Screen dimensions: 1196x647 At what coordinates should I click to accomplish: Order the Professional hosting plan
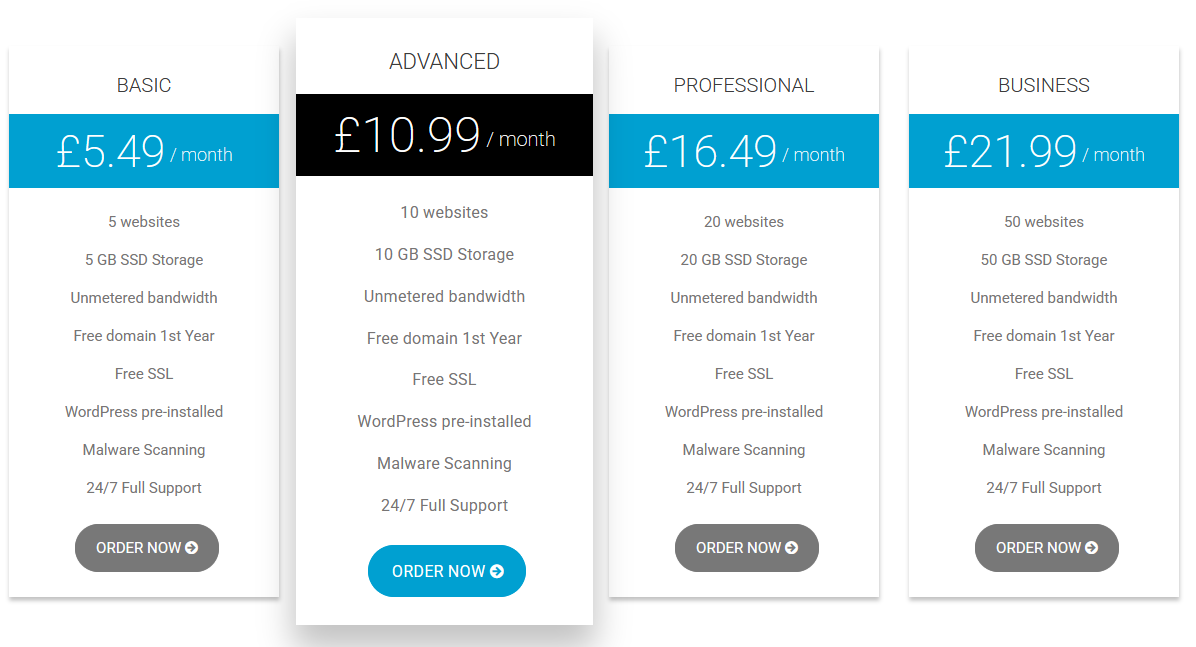[746, 548]
